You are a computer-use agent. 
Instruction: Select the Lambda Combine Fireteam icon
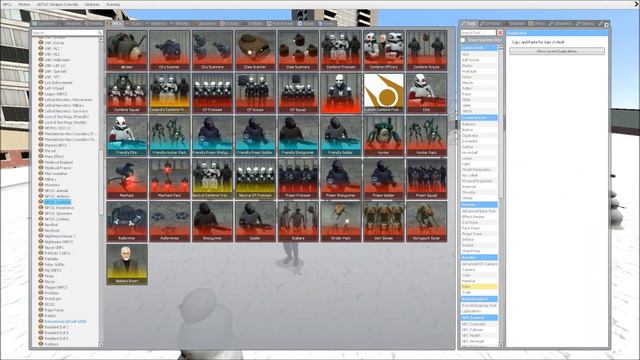point(384,93)
